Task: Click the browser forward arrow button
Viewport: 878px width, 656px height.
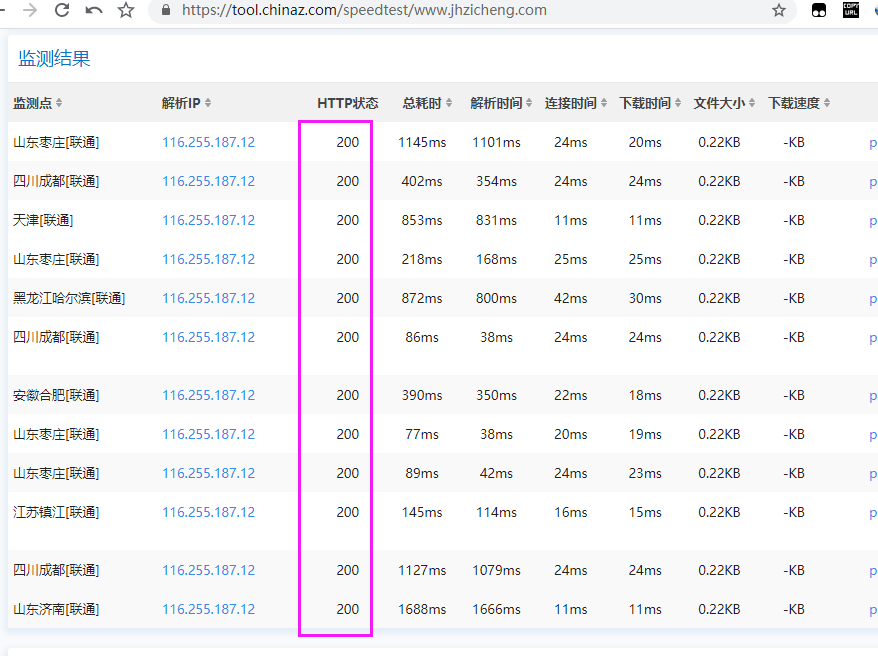Action: click(x=30, y=10)
